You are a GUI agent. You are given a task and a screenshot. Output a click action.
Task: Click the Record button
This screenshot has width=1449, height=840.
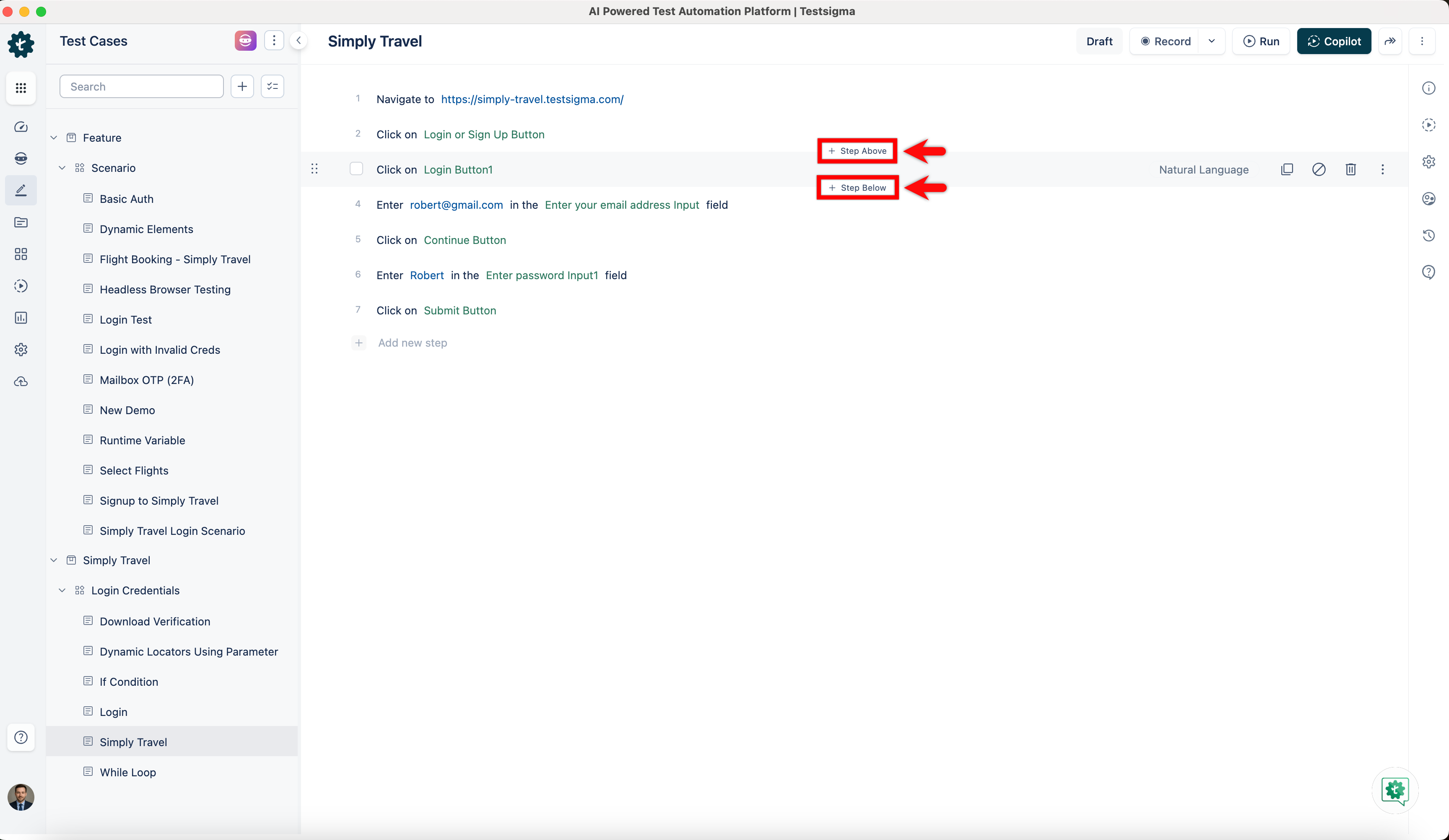[1165, 41]
